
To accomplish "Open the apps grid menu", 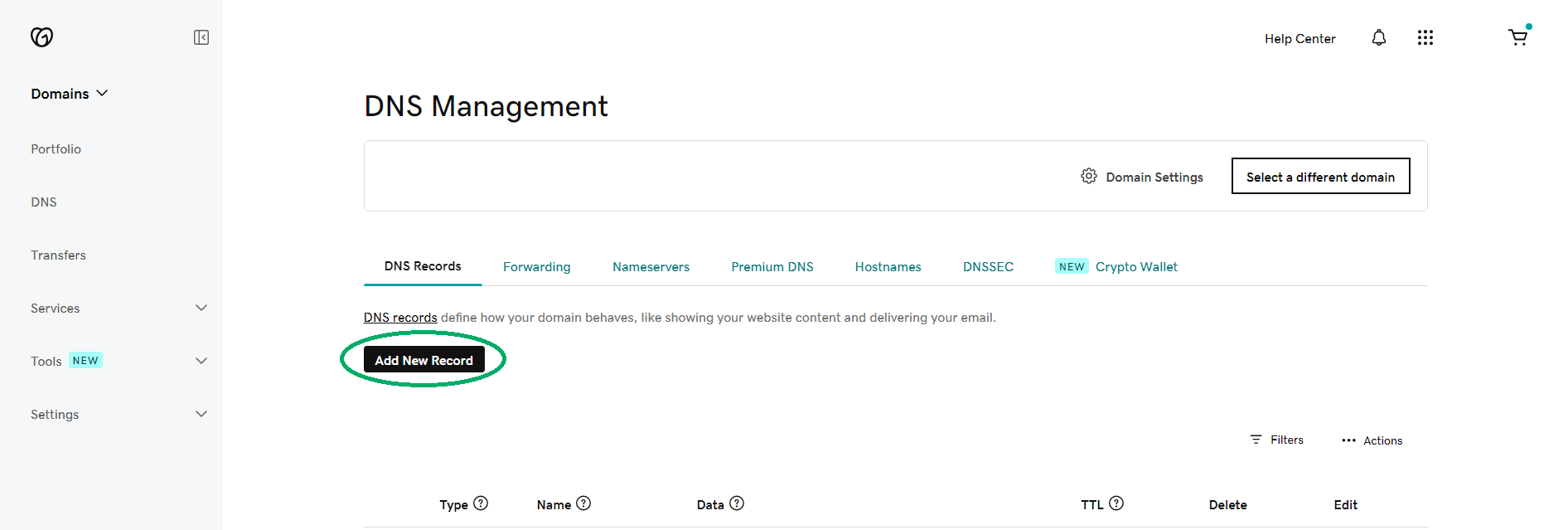I will pyautogui.click(x=1425, y=37).
